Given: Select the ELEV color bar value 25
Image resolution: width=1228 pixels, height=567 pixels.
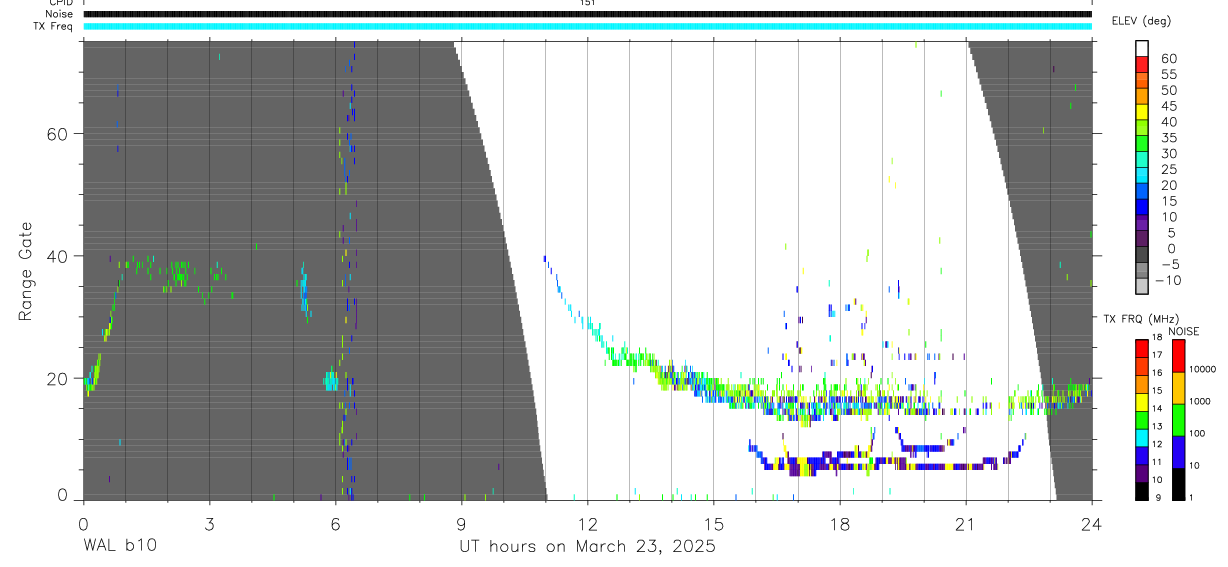Looking at the screenshot, I should click(x=1168, y=170).
